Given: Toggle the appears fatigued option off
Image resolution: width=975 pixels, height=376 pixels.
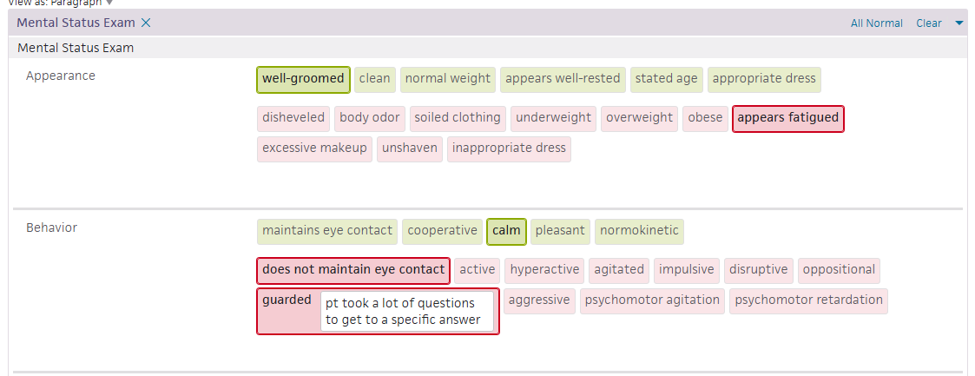Looking at the screenshot, I should pyautogui.click(x=788, y=119).
